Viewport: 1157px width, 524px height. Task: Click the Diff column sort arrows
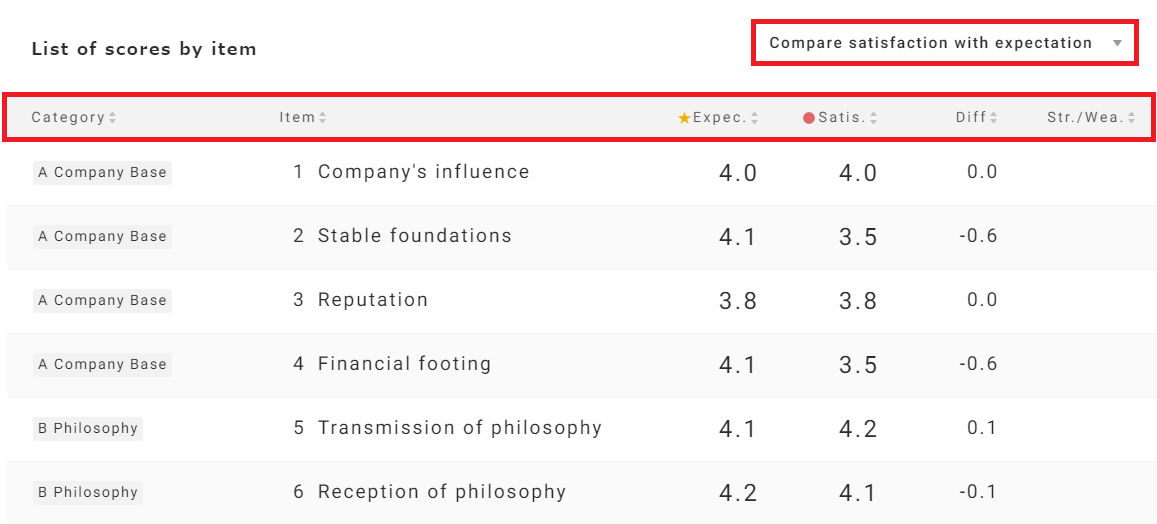(x=994, y=118)
